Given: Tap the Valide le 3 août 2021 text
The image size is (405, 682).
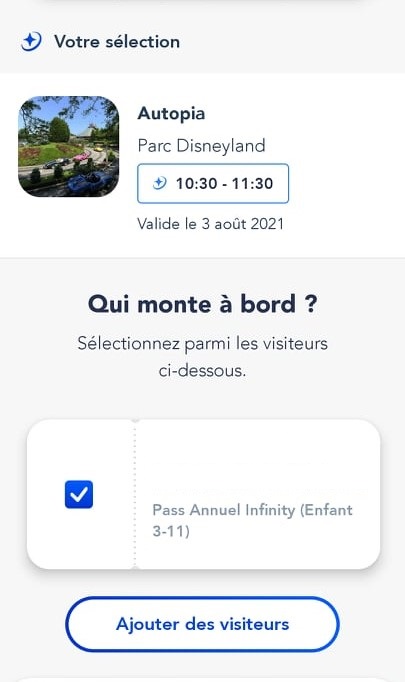Looking at the screenshot, I should point(211,224).
